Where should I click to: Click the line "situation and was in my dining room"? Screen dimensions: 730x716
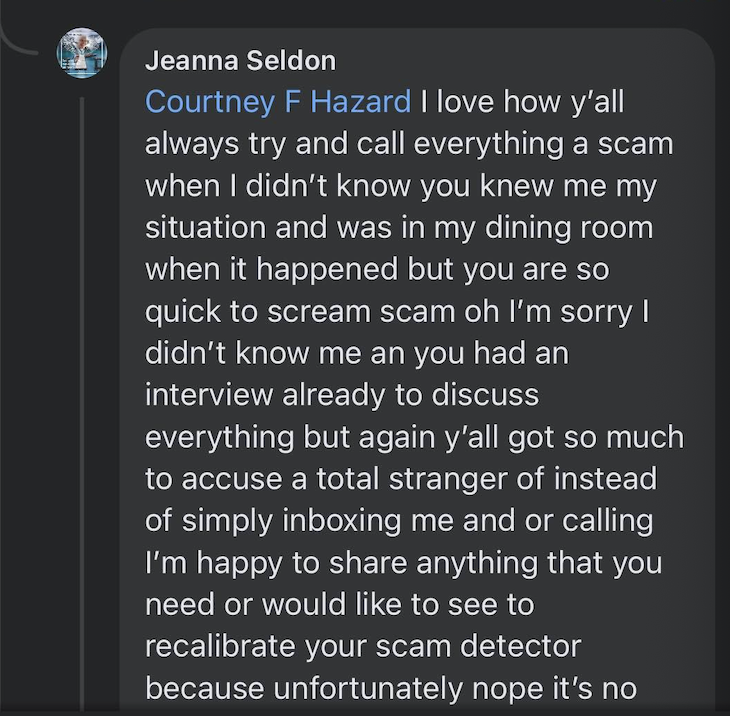pyautogui.click(x=399, y=228)
